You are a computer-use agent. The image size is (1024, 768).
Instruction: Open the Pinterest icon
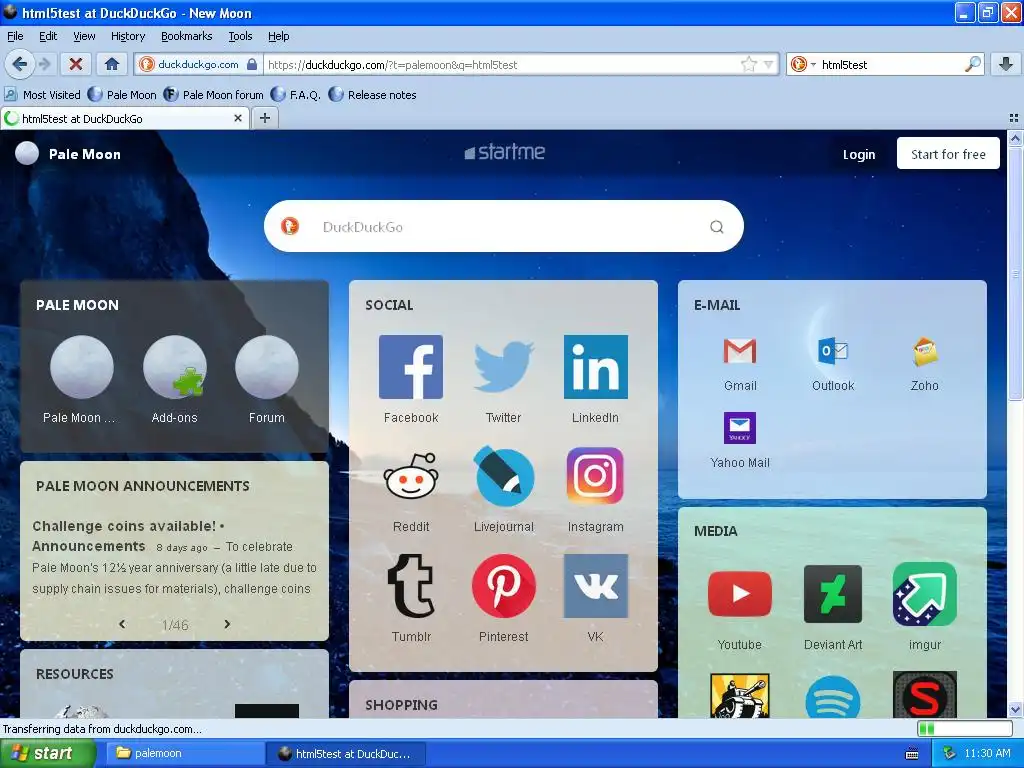(x=504, y=586)
